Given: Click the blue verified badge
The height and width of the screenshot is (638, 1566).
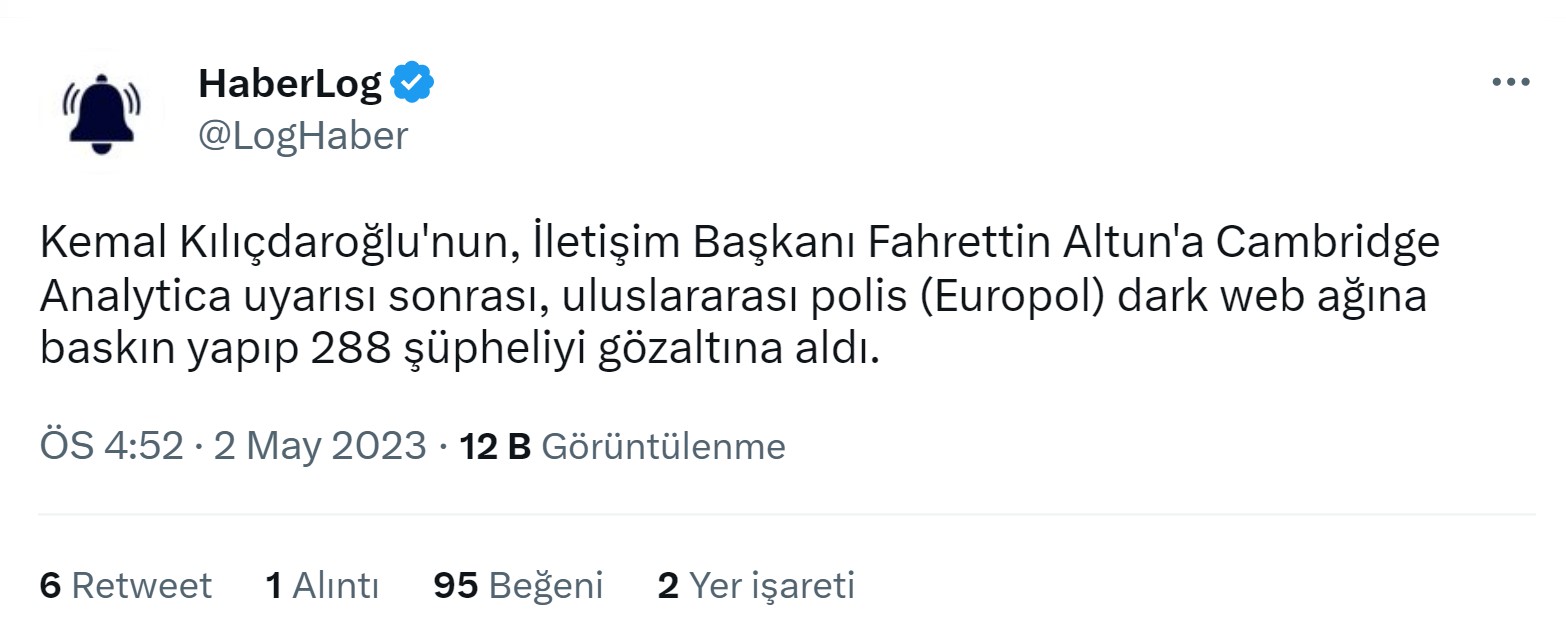Looking at the screenshot, I should [411, 84].
